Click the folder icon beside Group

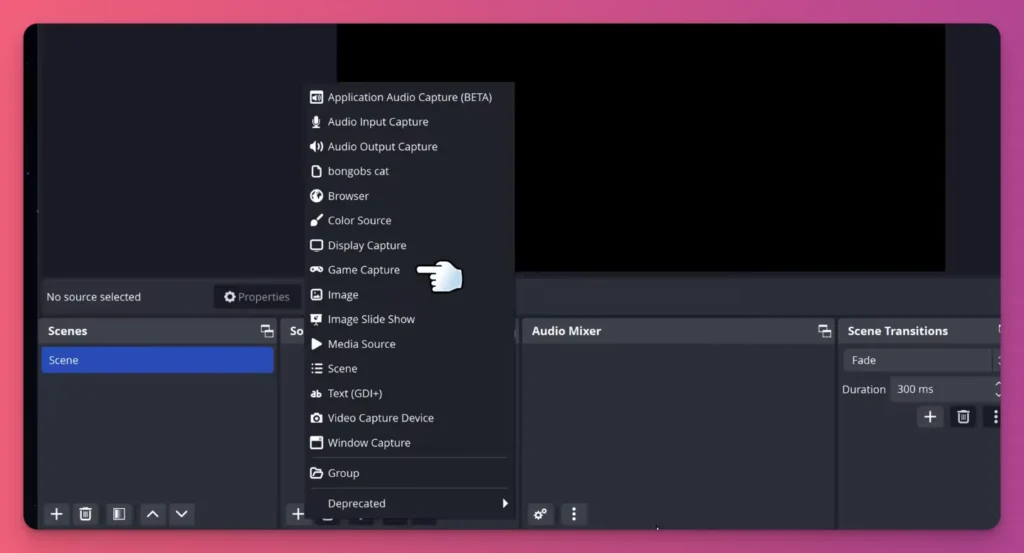[316, 473]
